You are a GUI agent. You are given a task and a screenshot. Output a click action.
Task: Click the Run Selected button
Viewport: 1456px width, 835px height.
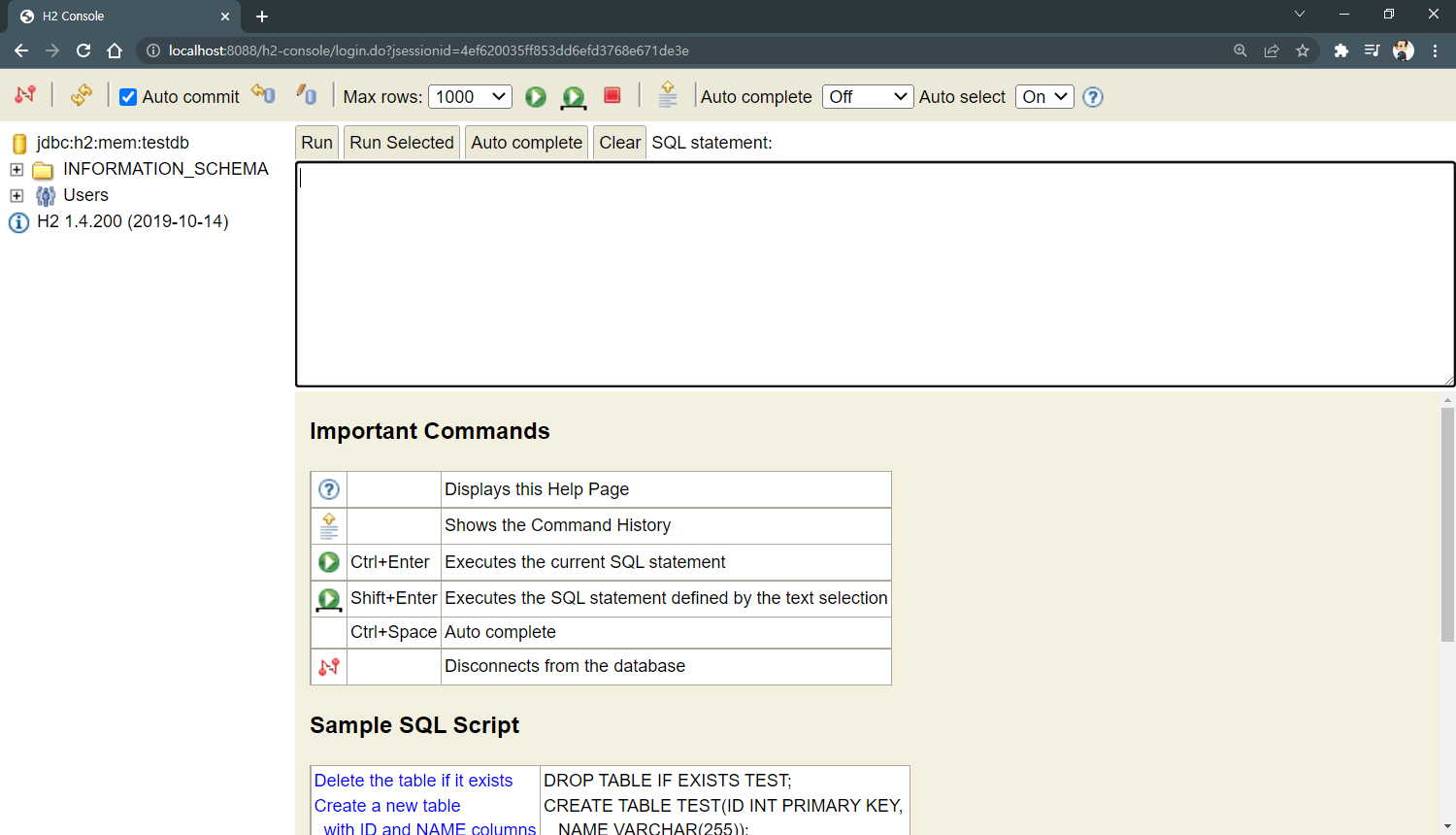(402, 143)
